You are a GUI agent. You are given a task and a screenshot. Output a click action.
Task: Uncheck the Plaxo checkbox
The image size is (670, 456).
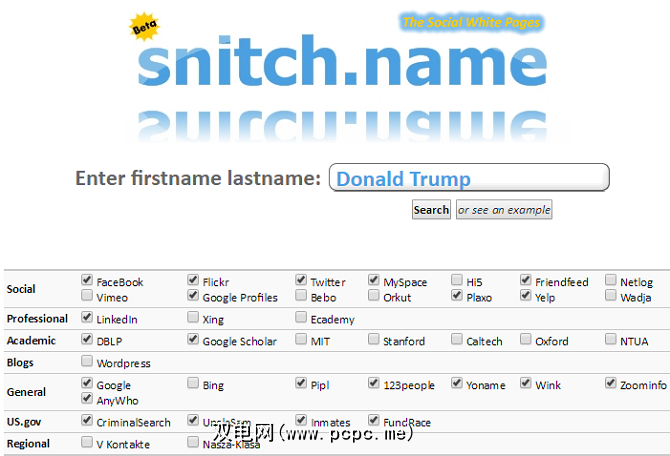[x=457, y=295]
